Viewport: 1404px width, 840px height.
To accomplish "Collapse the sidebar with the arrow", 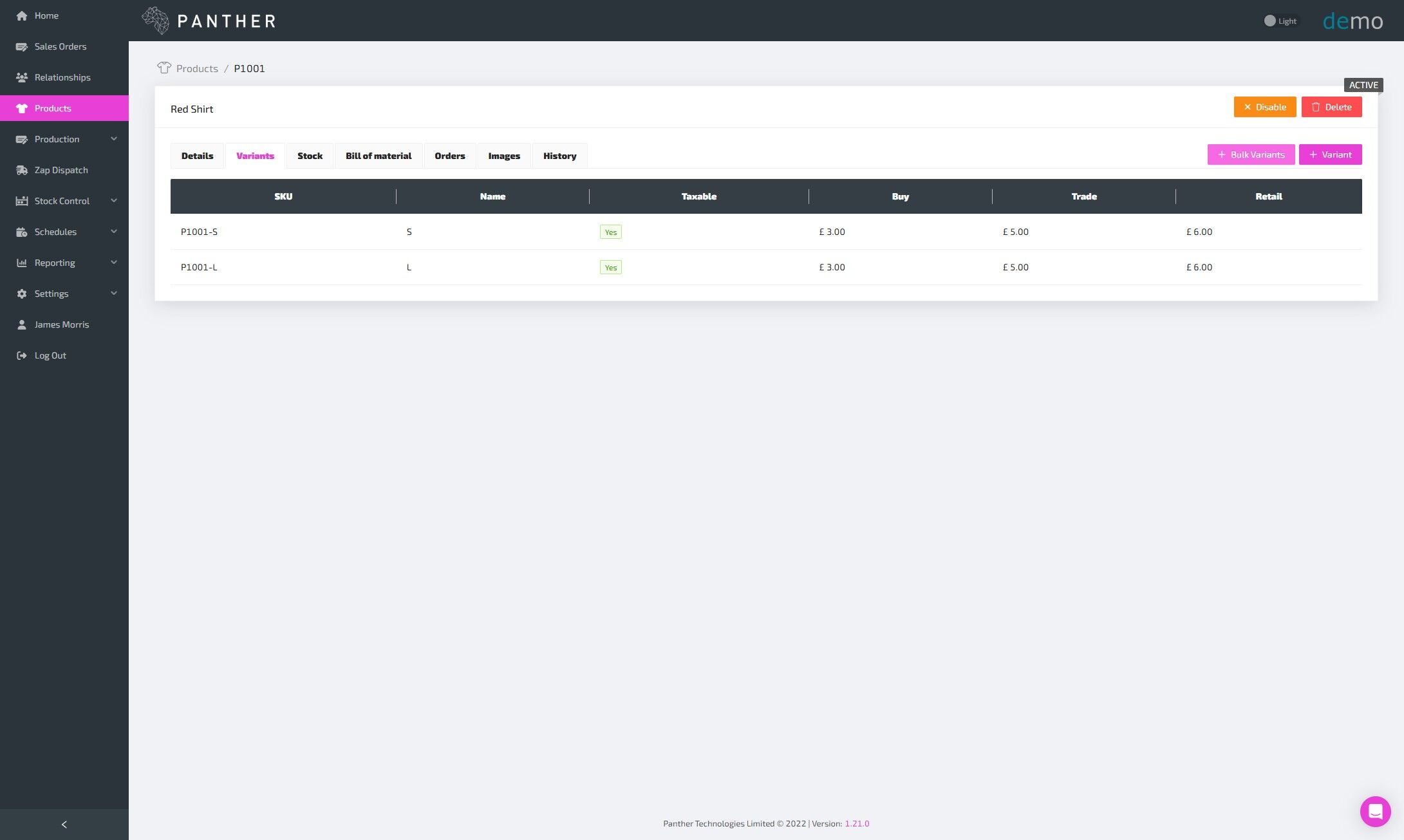I will (64, 825).
